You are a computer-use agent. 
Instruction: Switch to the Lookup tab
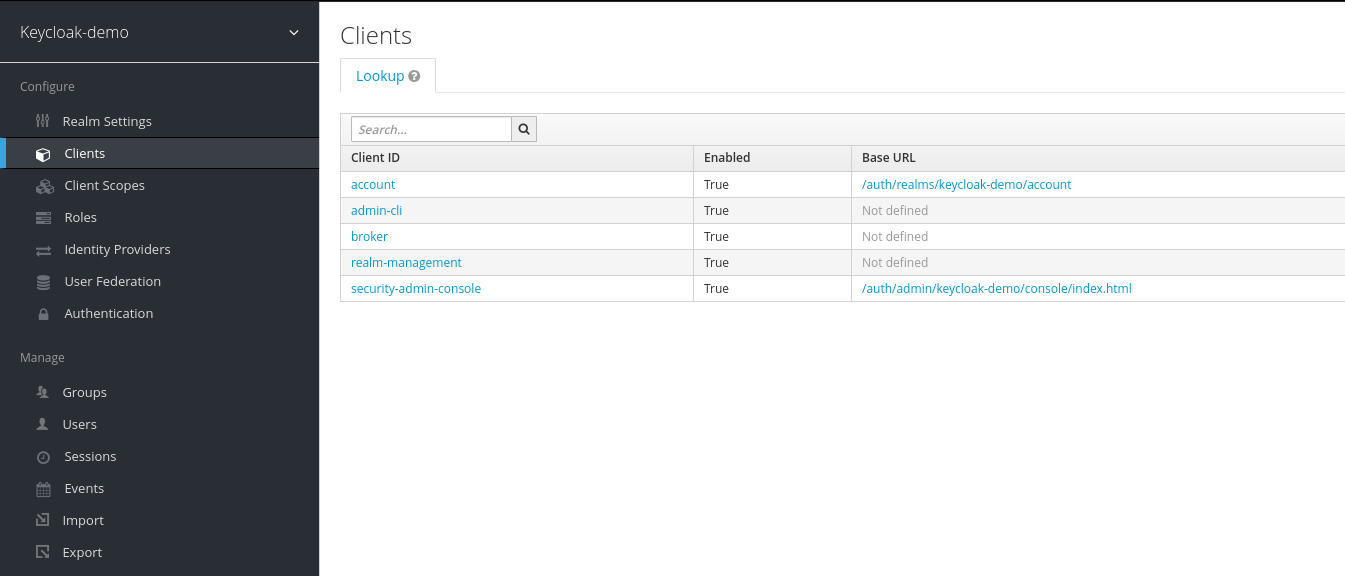[388, 76]
